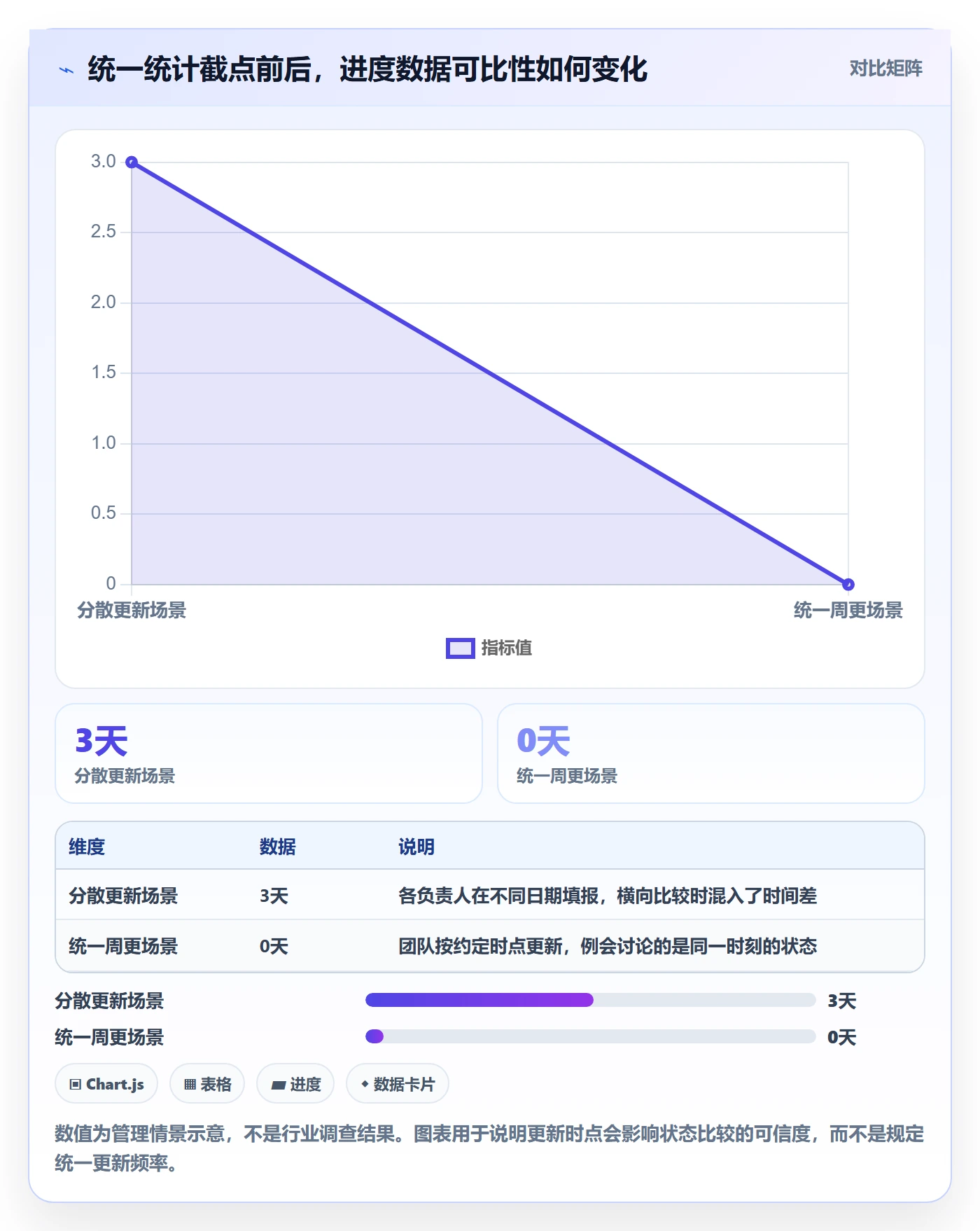Click the 0天 cell in the table
This screenshot has height=1231, width=980.
click(x=274, y=946)
